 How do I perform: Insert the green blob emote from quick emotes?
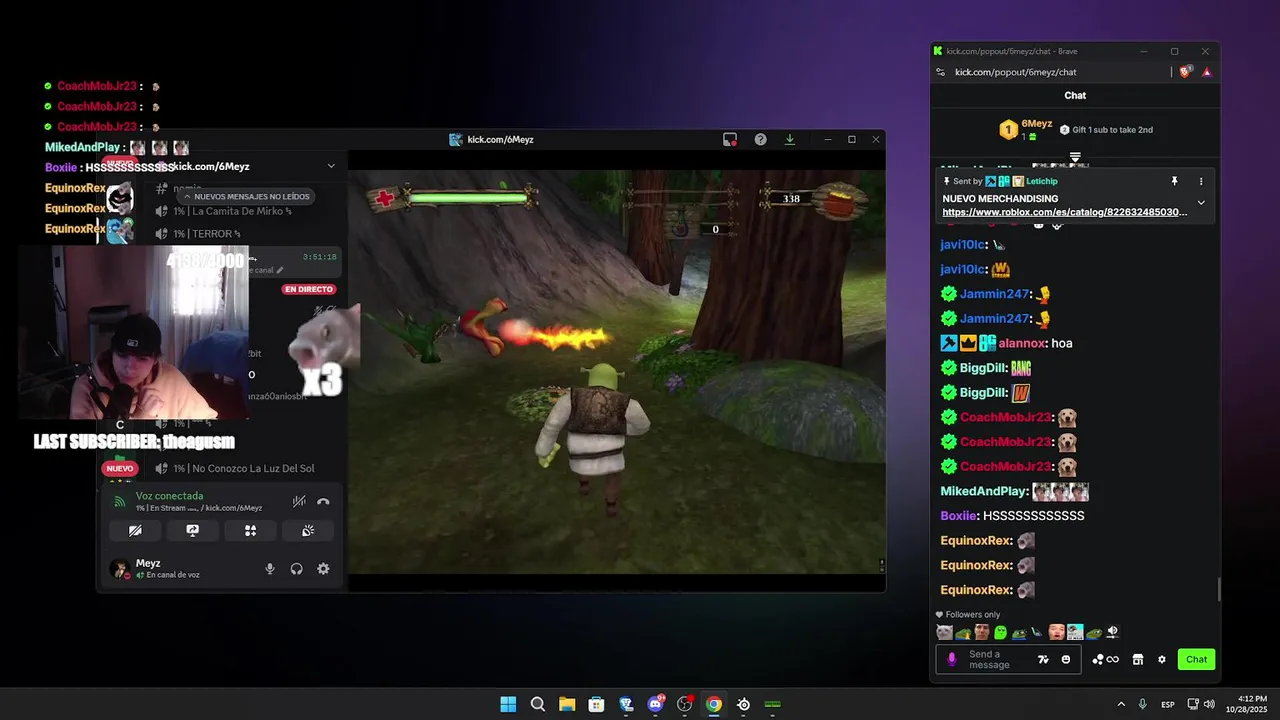coord(1000,632)
